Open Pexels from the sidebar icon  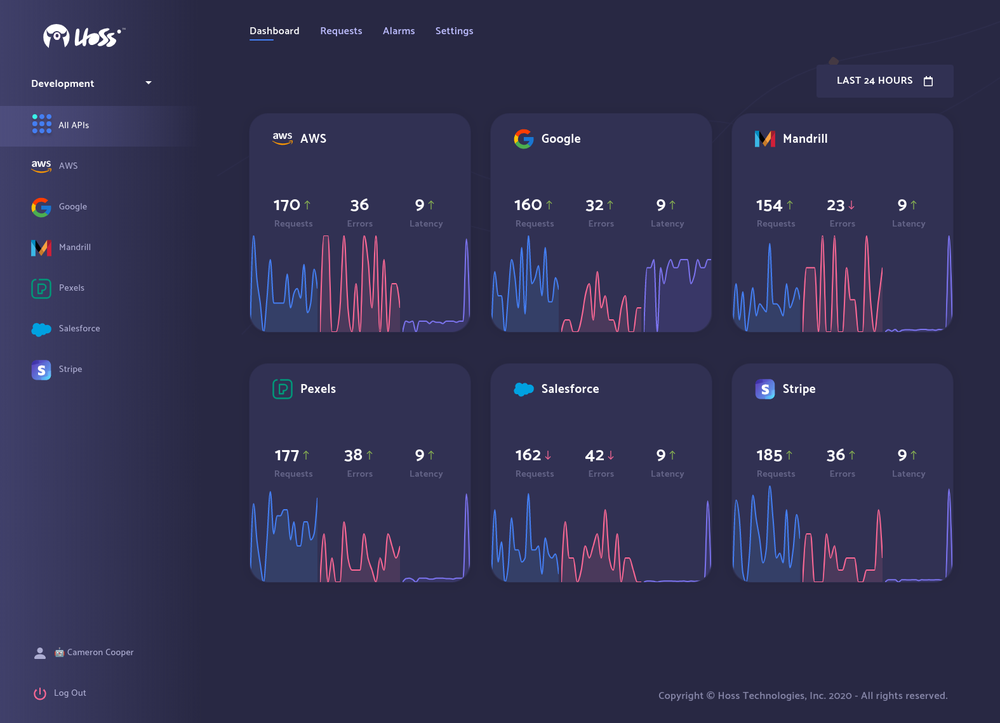coord(41,288)
